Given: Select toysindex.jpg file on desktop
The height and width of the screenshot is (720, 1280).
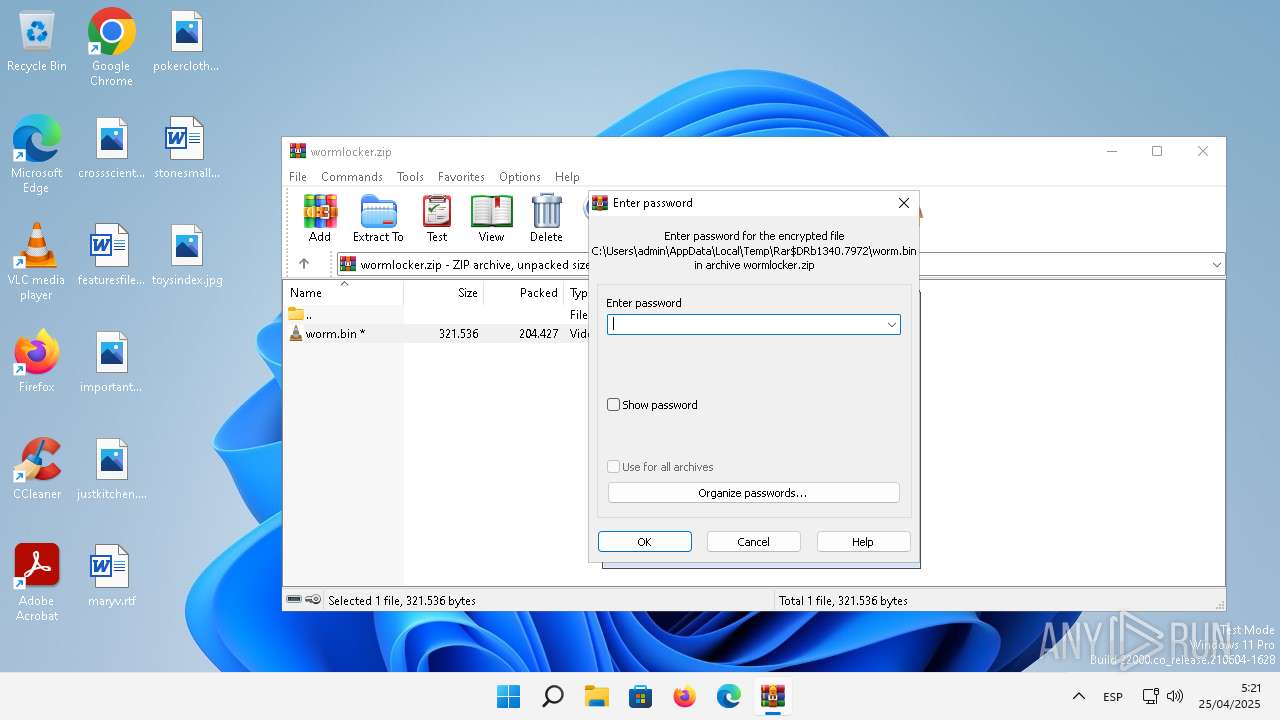Looking at the screenshot, I should (186, 255).
